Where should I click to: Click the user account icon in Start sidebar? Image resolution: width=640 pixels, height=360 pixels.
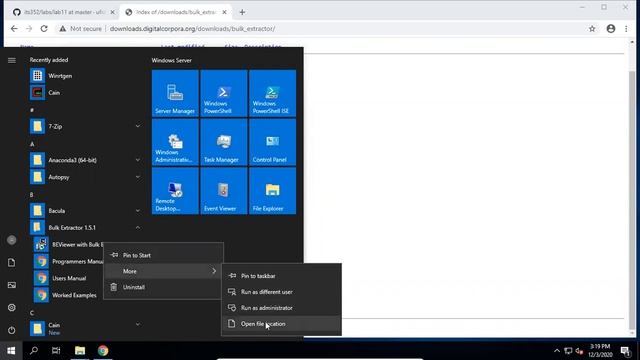pos(11,240)
